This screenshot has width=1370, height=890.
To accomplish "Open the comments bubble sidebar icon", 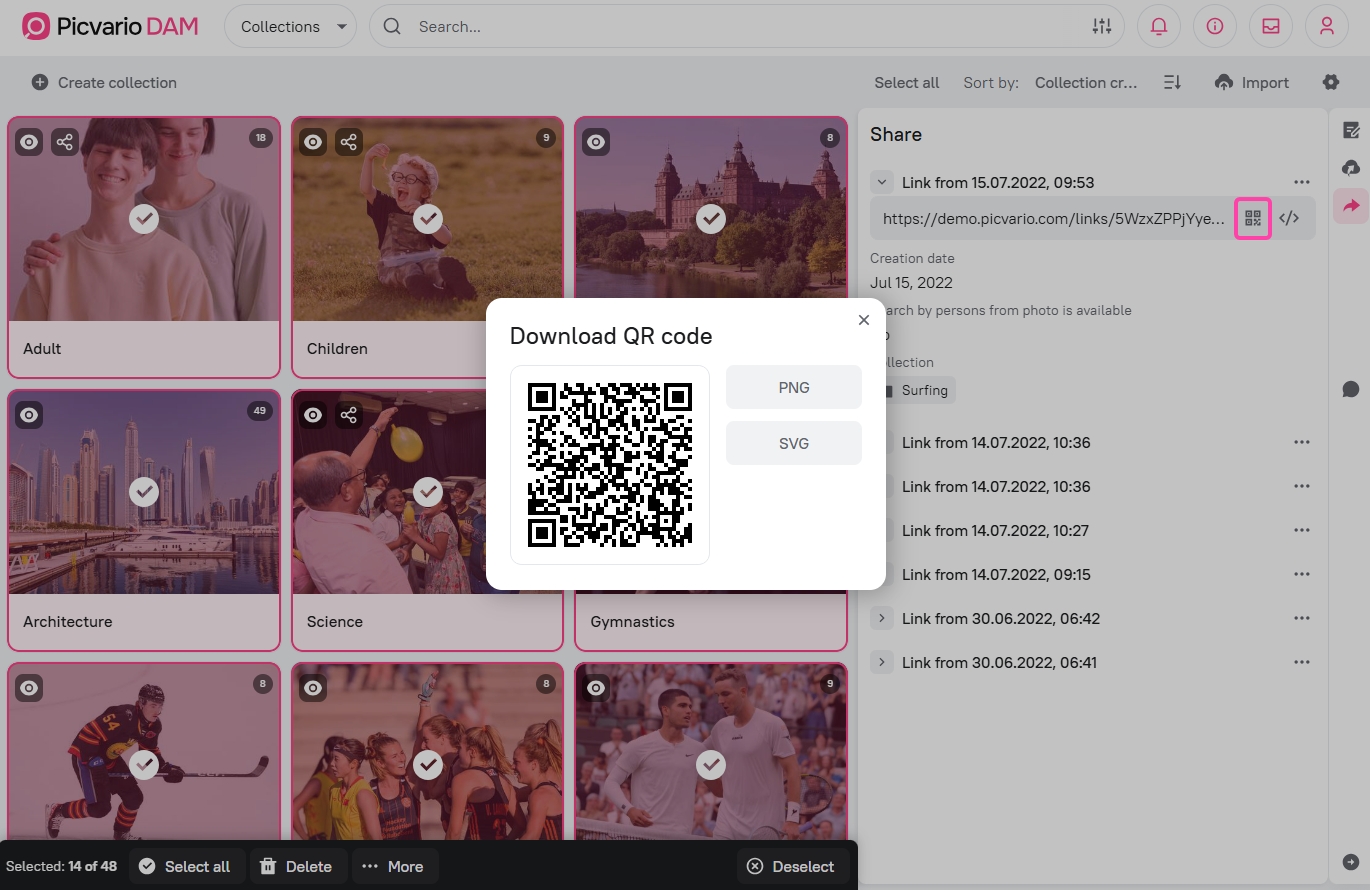I will coord(1351,389).
